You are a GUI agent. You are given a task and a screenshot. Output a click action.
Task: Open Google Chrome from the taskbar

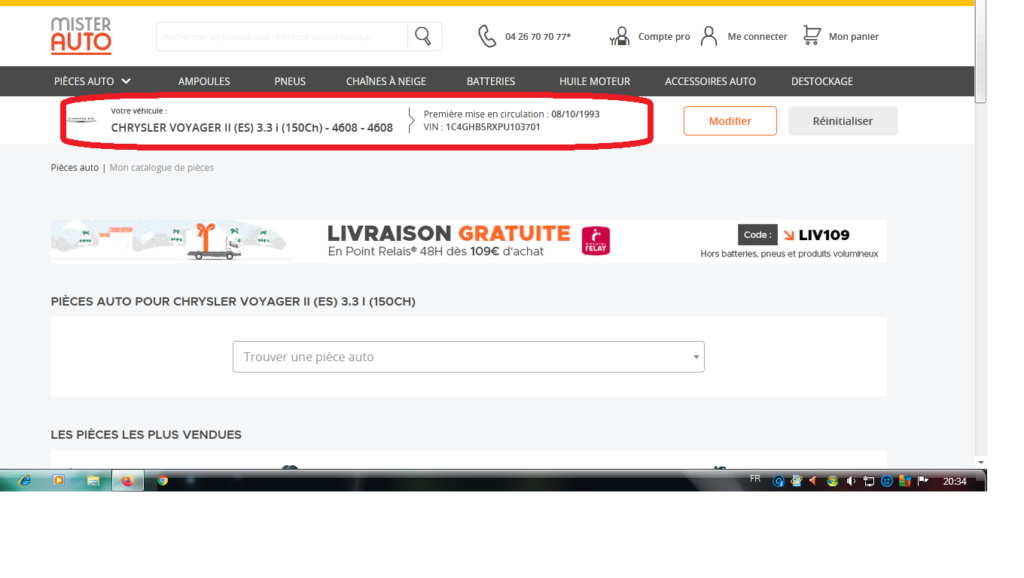[163, 481]
